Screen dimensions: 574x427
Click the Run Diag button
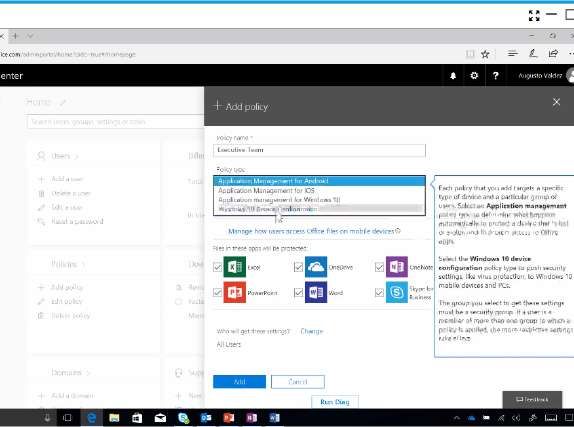point(335,402)
